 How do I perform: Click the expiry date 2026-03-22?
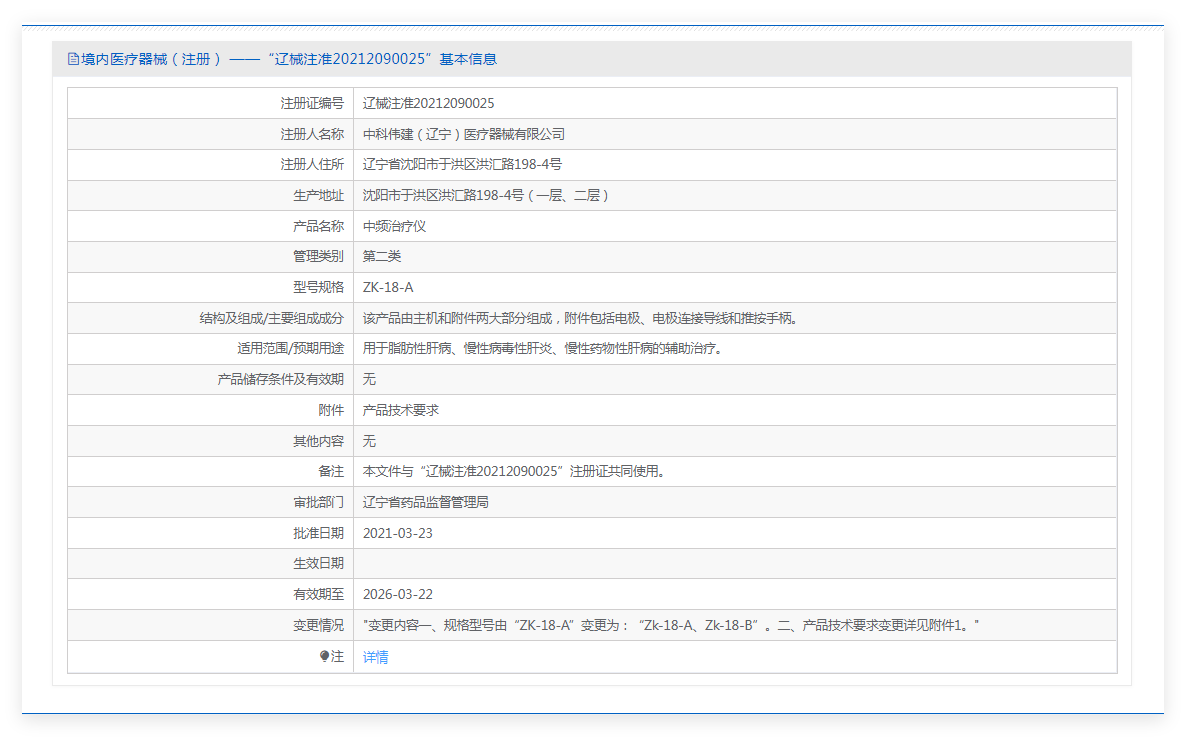point(397,594)
